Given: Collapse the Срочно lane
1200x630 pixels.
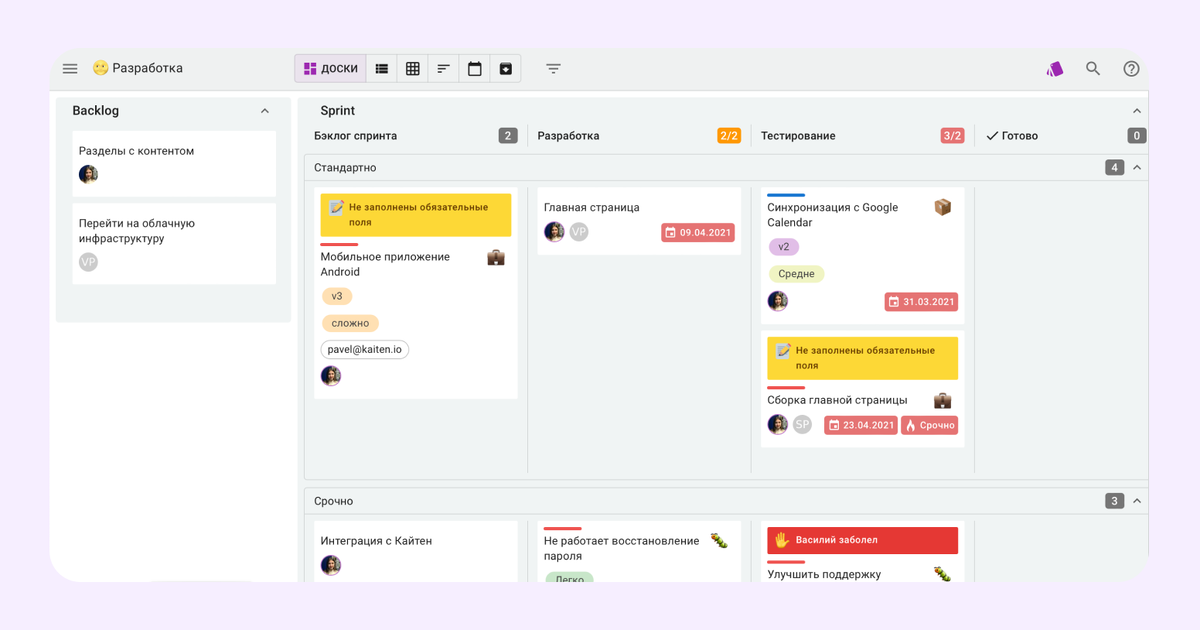Looking at the screenshot, I should point(1136,501).
